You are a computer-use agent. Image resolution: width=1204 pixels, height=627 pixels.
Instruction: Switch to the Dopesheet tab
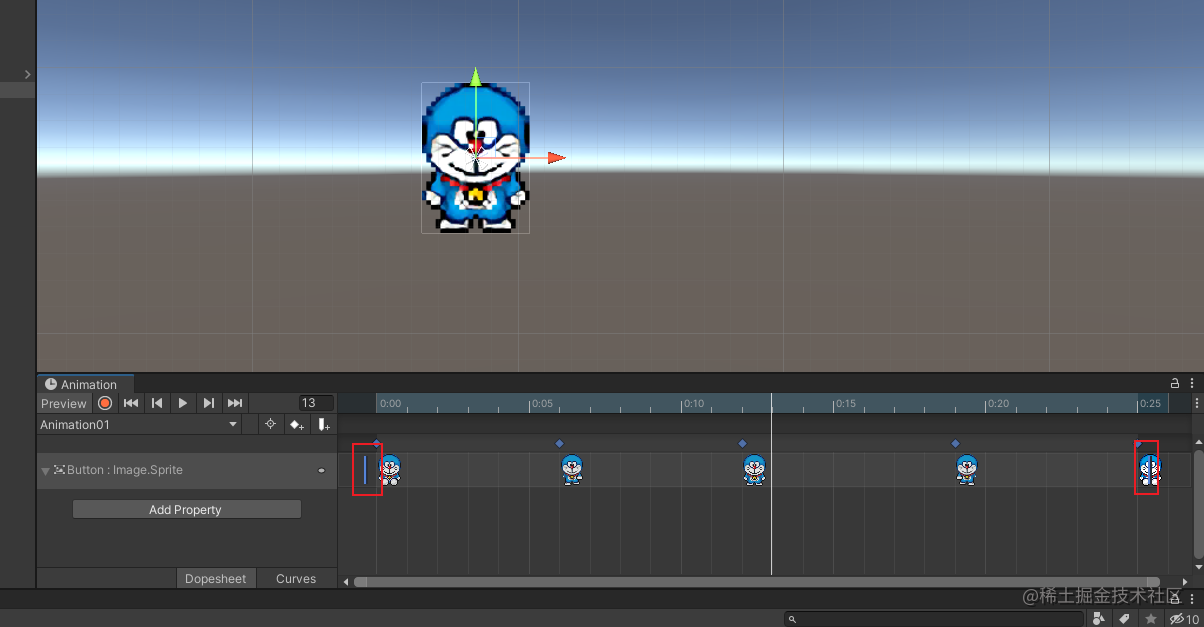(x=216, y=578)
